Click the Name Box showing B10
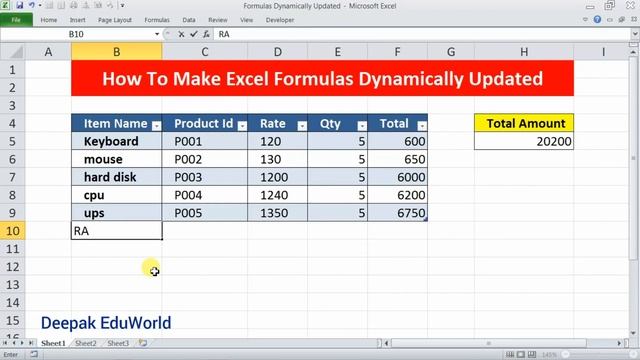The width and height of the screenshot is (640, 360). click(x=76, y=34)
